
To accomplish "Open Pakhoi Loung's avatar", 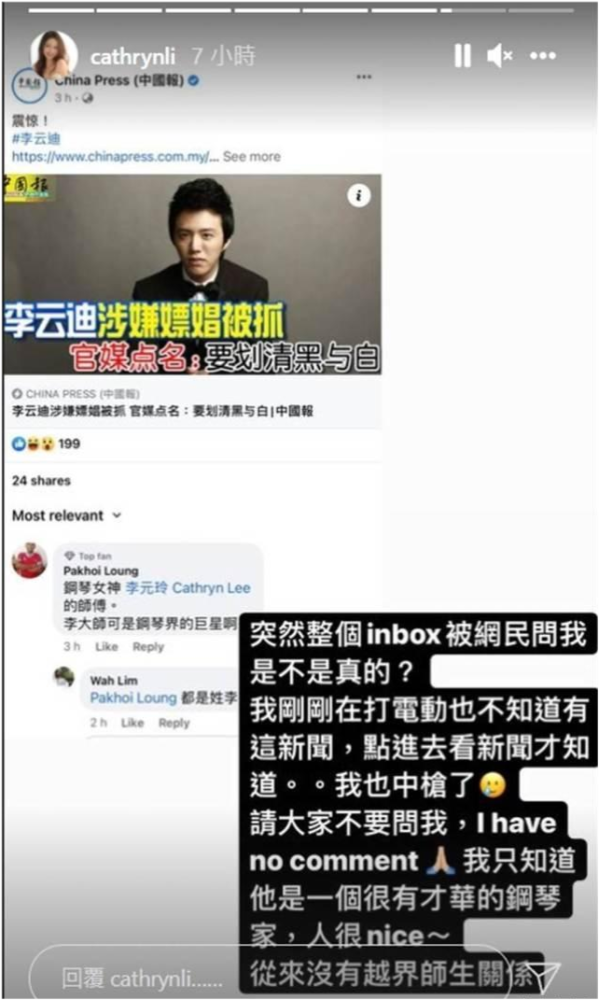I will tap(29, 561).
